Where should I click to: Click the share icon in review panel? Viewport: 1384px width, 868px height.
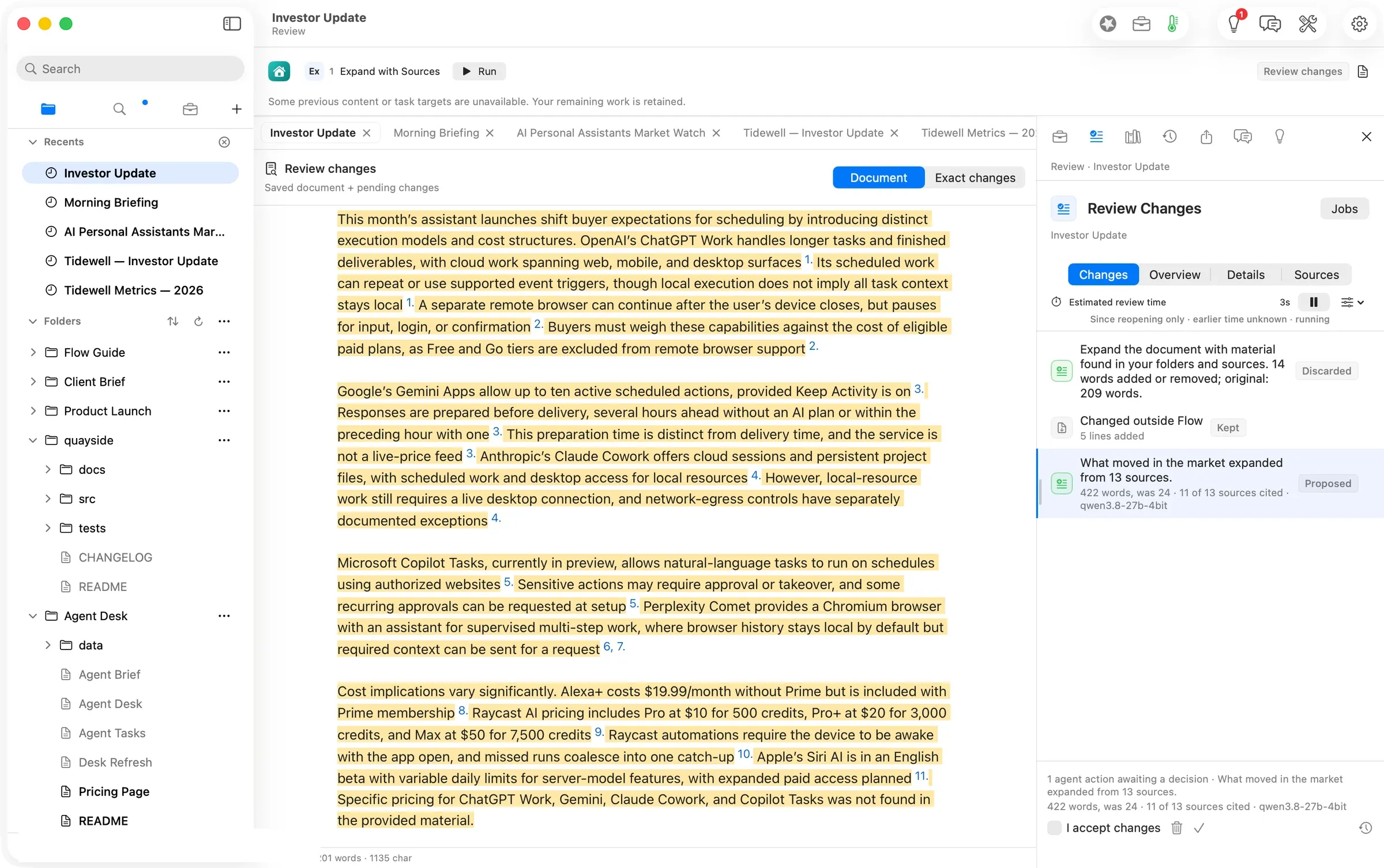[1206, 137]
